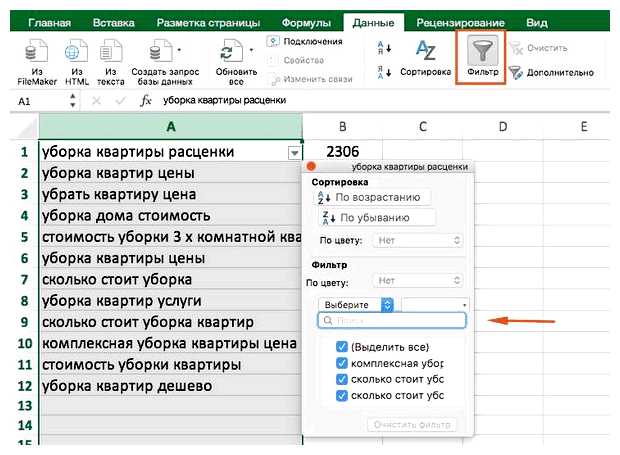Click the Из FileMaker import icon
The width and height of the screenshot is (620, 455).
37,51
